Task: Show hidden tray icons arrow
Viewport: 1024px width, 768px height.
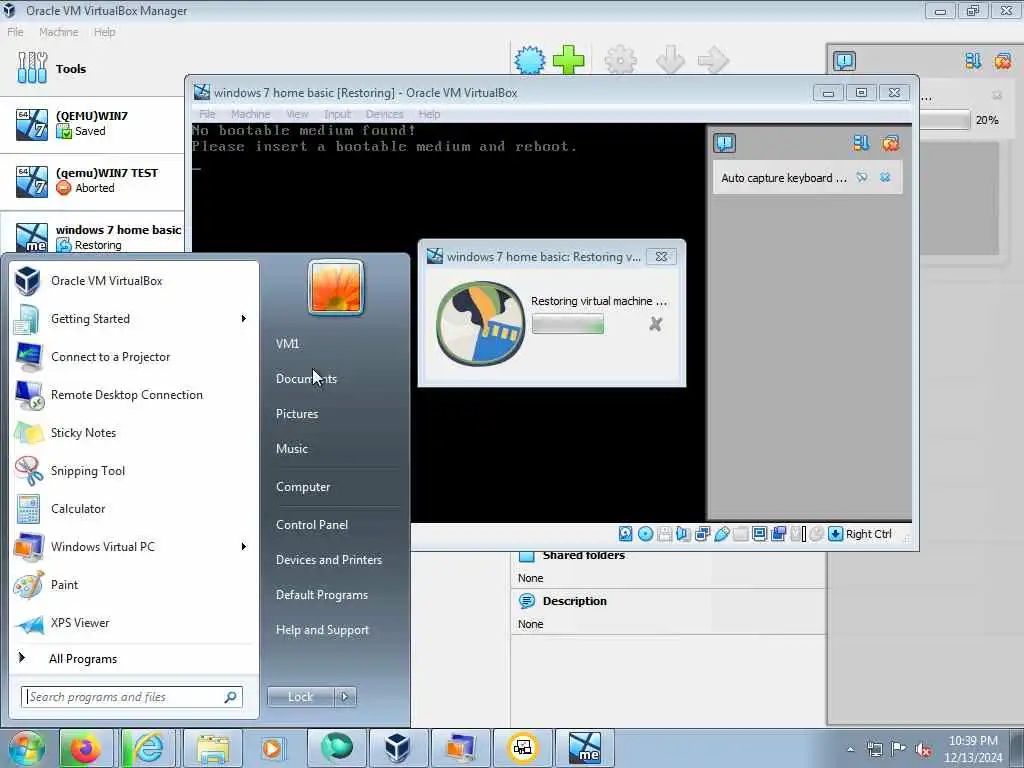Action: pyautogui.click(x=850, y=749)
